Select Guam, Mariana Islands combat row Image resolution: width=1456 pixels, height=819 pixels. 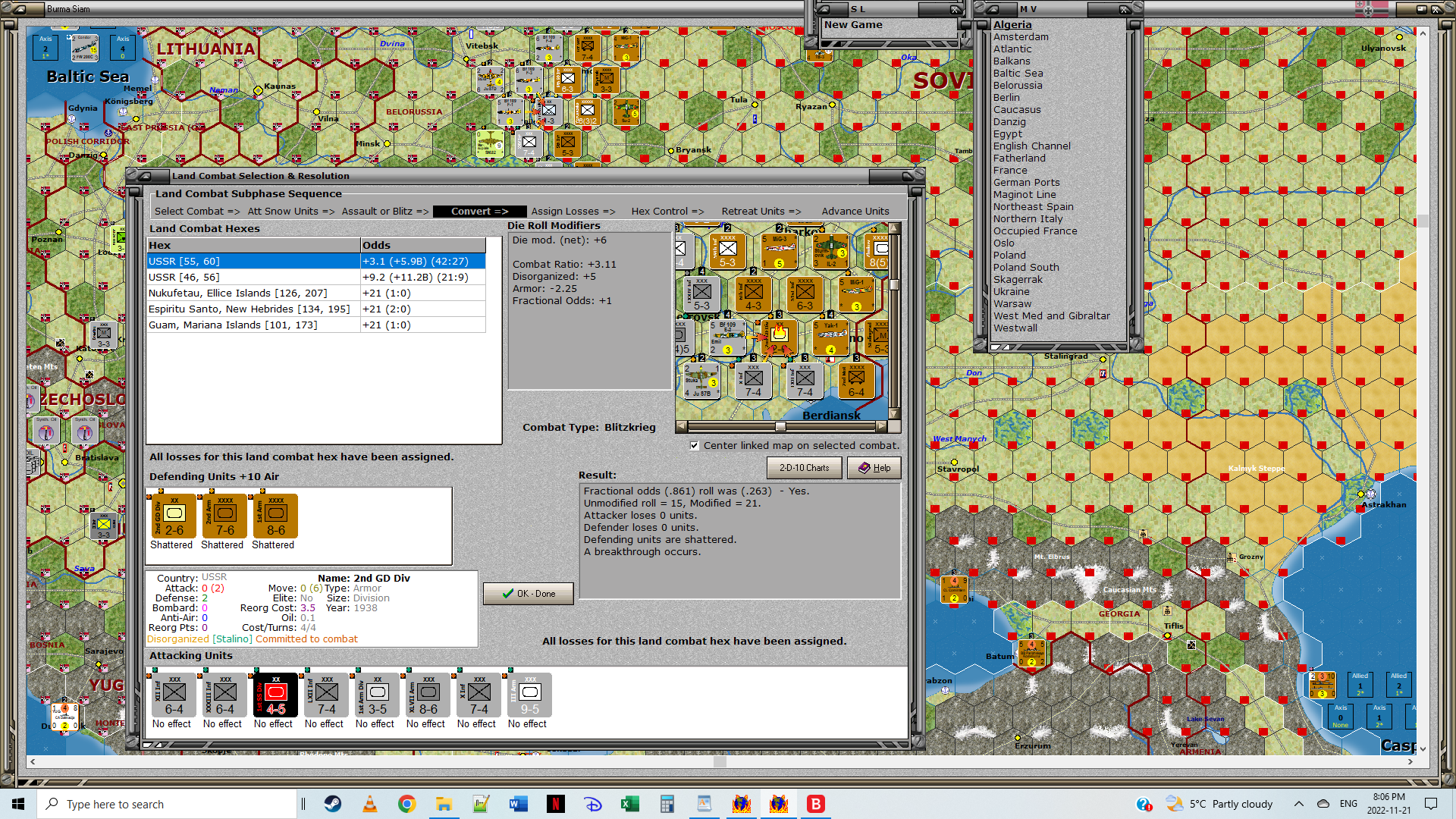click(x=233, y=325)
